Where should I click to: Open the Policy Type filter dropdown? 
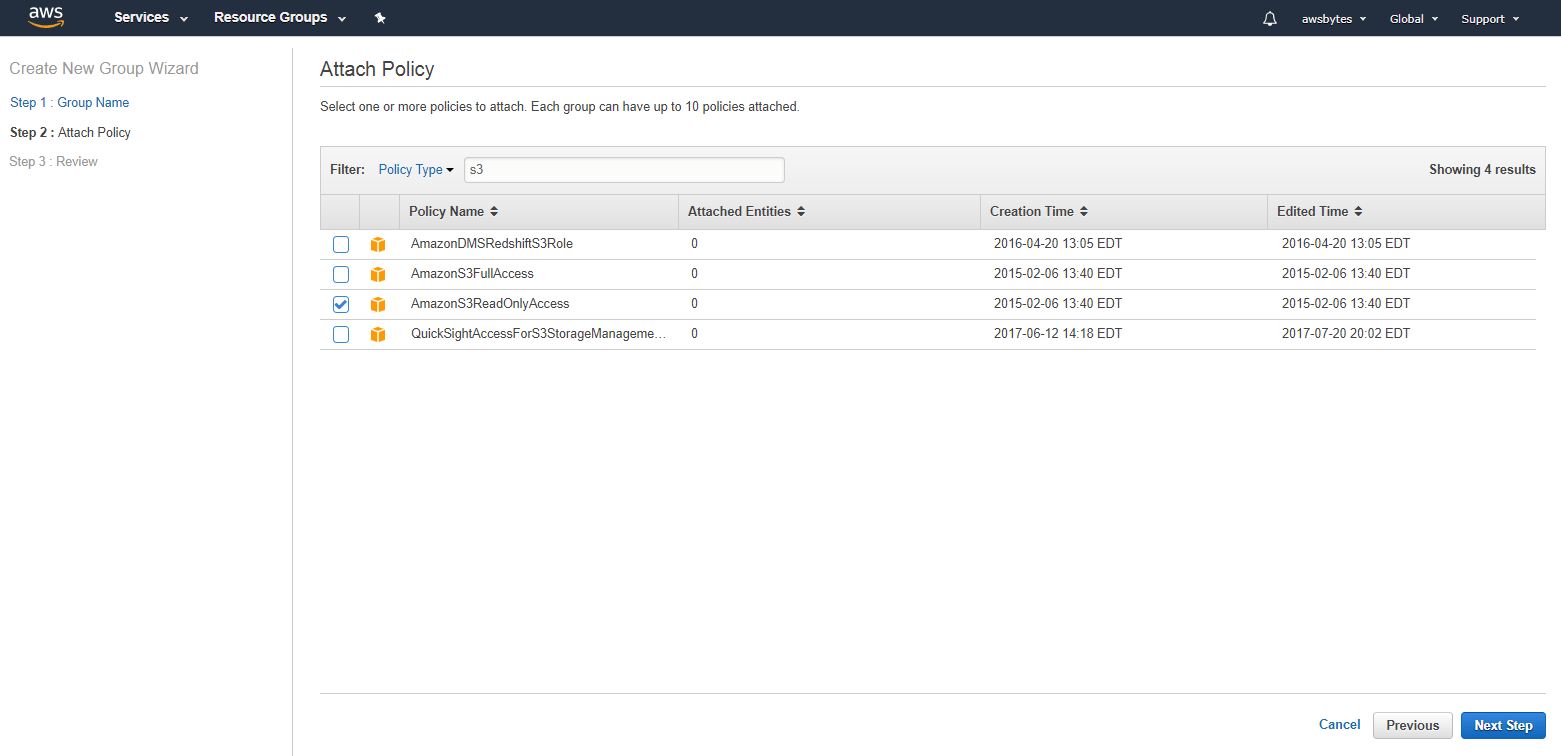coord(416,170)
